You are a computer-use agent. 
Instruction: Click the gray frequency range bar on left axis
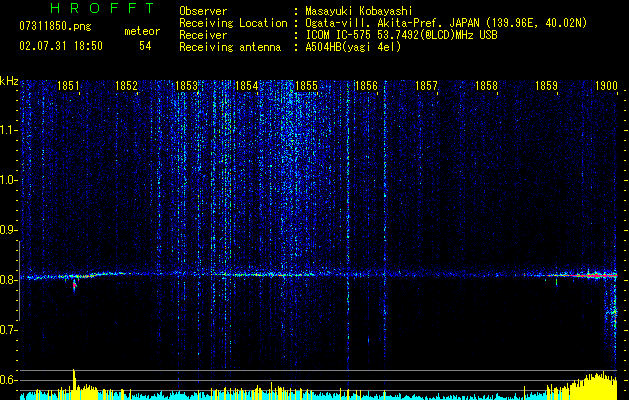[x=20, y=281]
